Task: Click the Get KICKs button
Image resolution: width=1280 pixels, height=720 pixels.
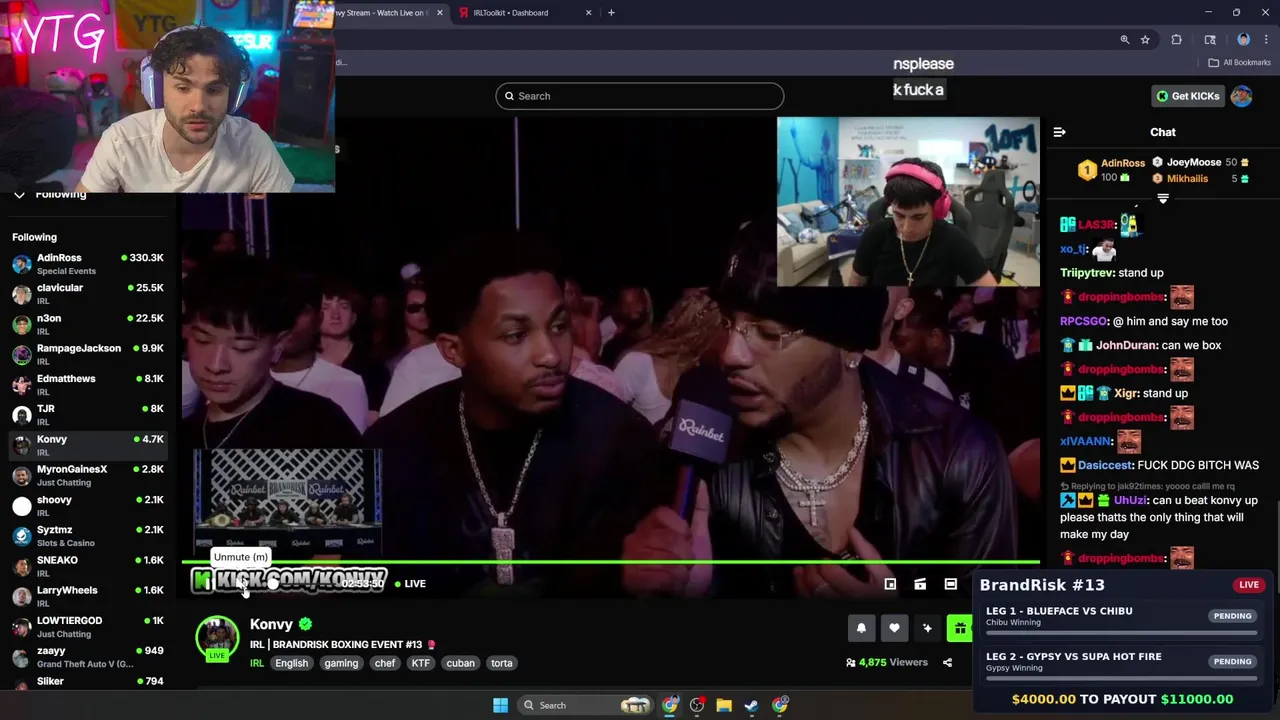Action: 1188,96
